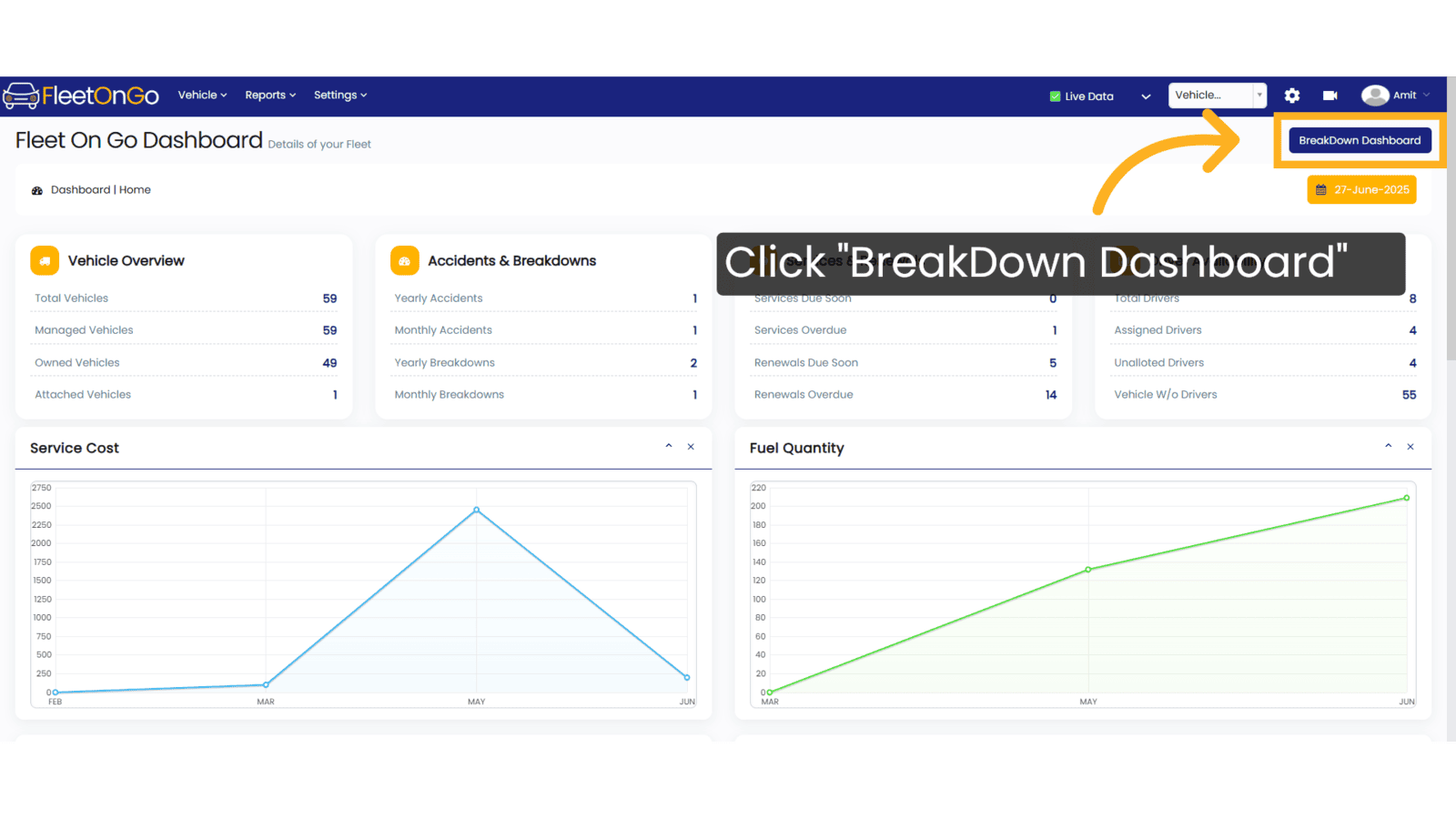Screen dimensions: 1456x819
Task: Click the Fuel Quantity panel title
Action: click(x=797, y=448)
